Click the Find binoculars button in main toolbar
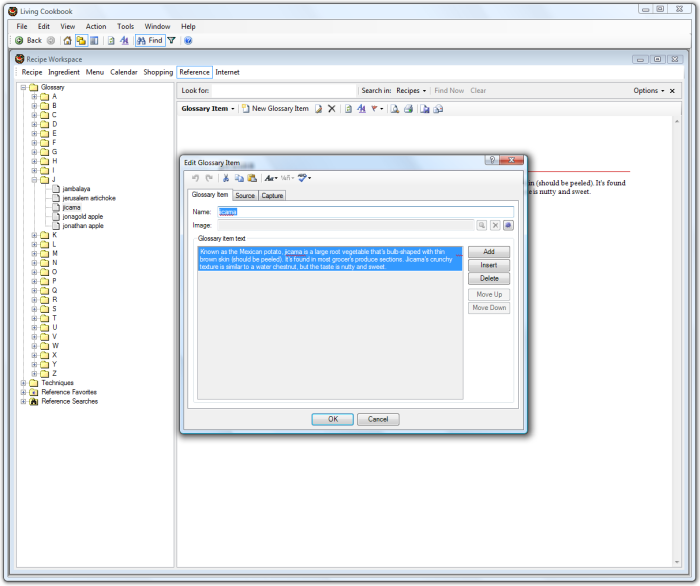Screen dimensions: 700x586 (x=150, y=41)
